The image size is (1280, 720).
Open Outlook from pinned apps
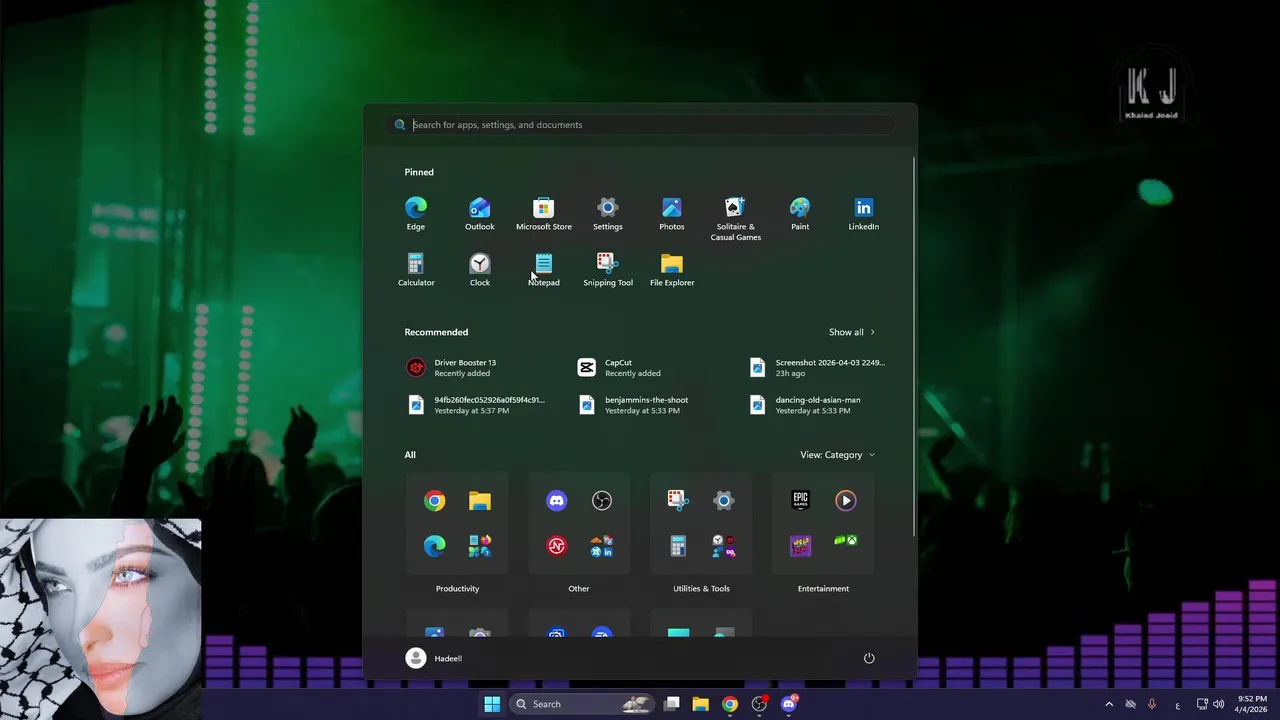(480, 214)
